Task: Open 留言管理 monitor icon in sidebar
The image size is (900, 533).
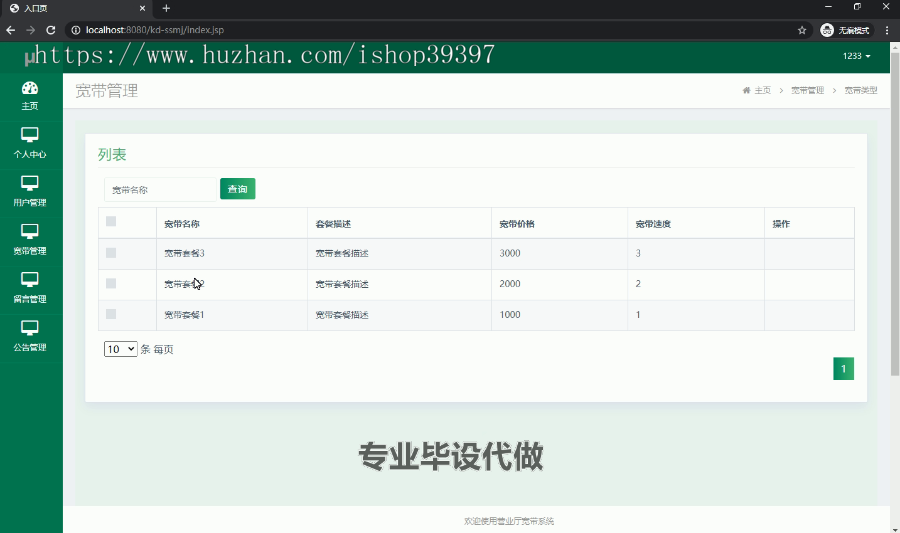Action: pos(30,279)
